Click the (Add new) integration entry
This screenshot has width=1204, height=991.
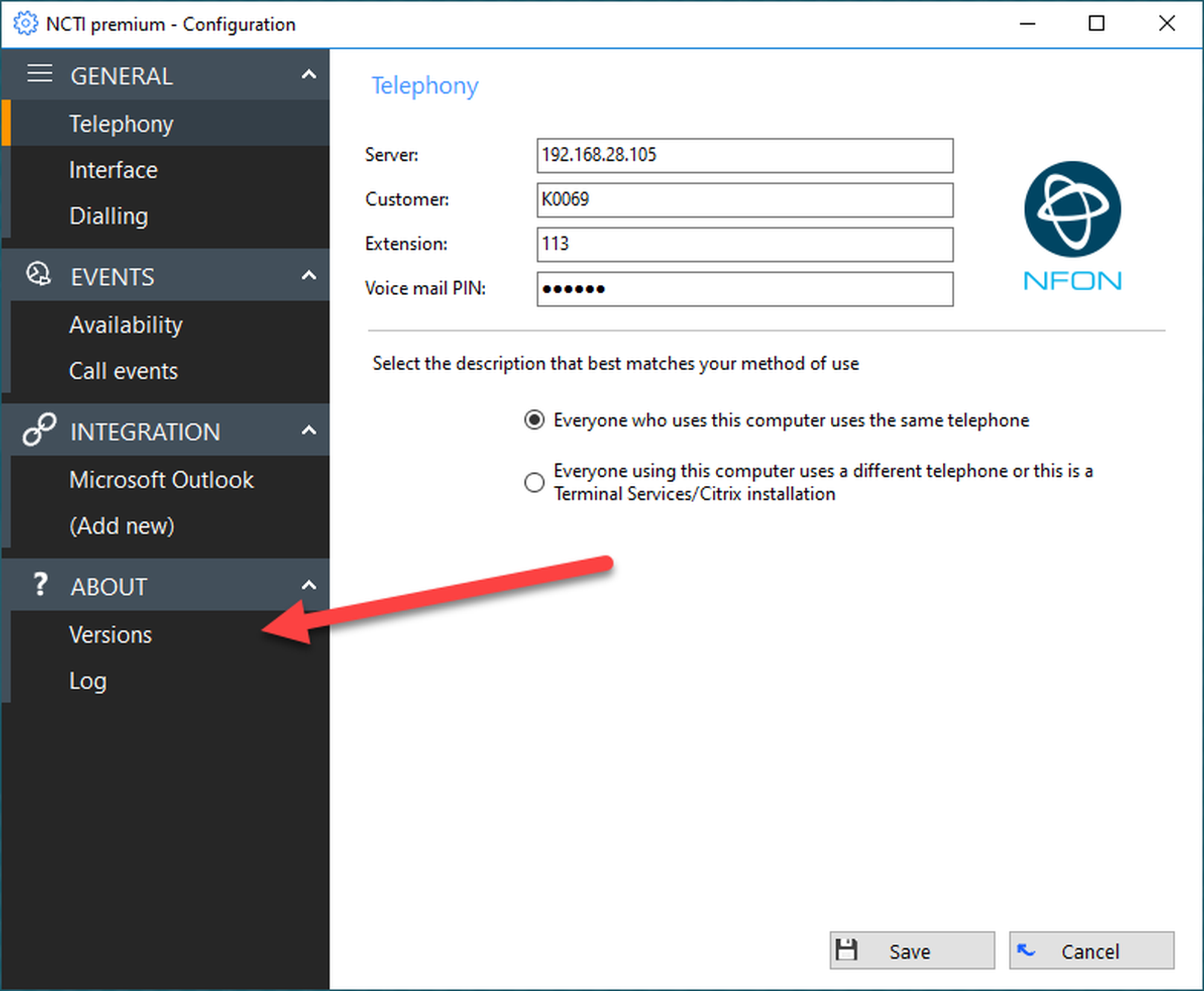(x=122, y=526)
